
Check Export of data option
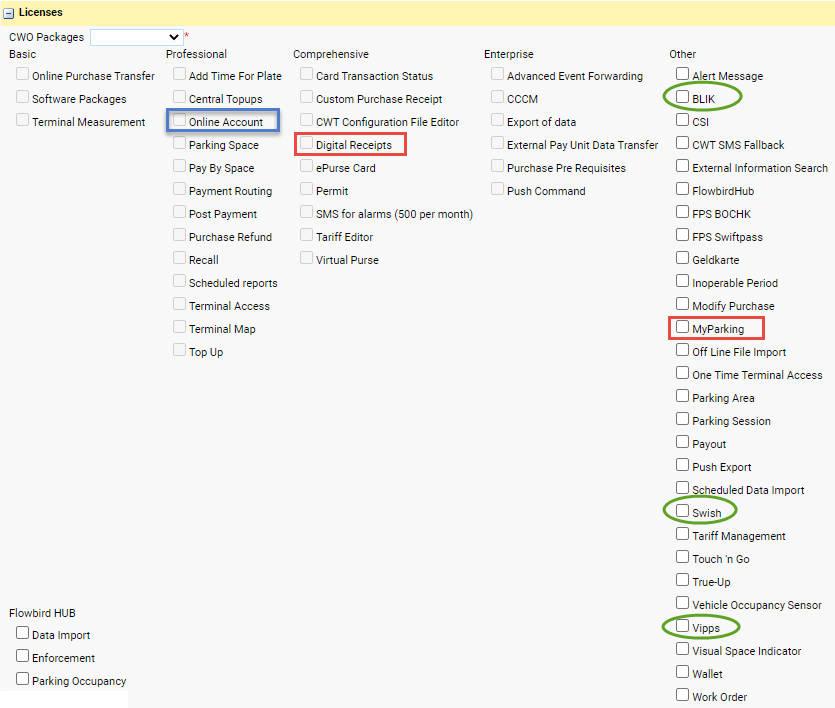[x=497, y=119]
